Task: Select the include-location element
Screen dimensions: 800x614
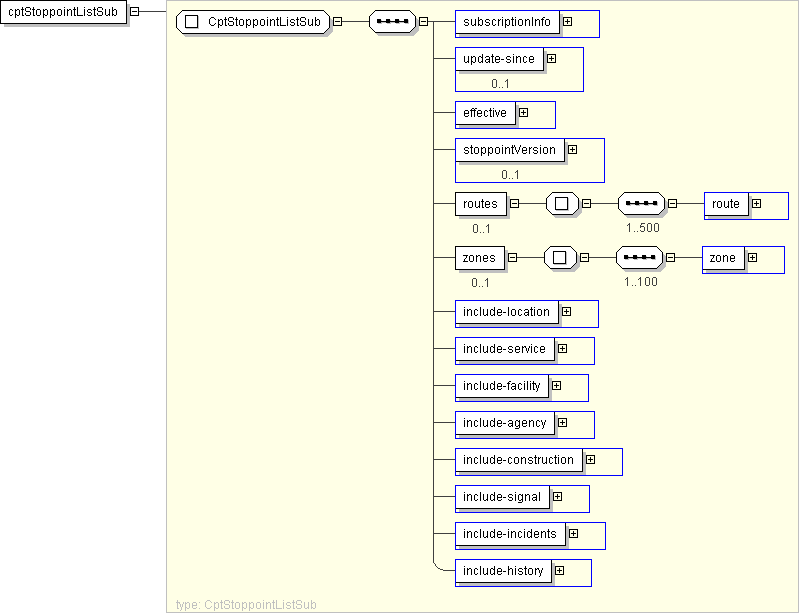Action: click(506, 312)
